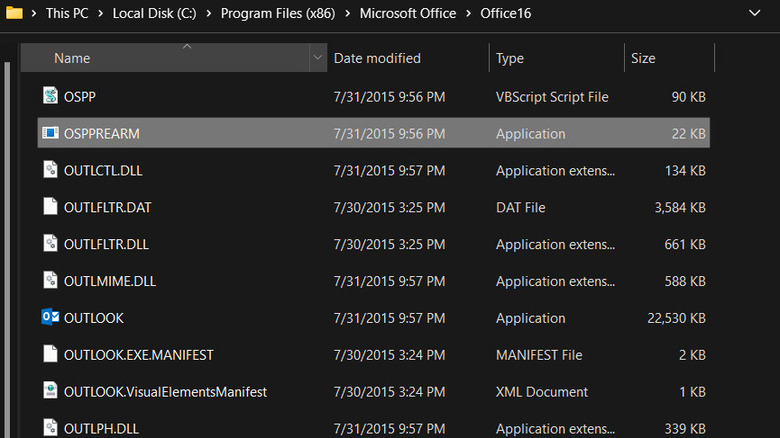
Task: Click the 588 KB size value
Action: point(685,281)
